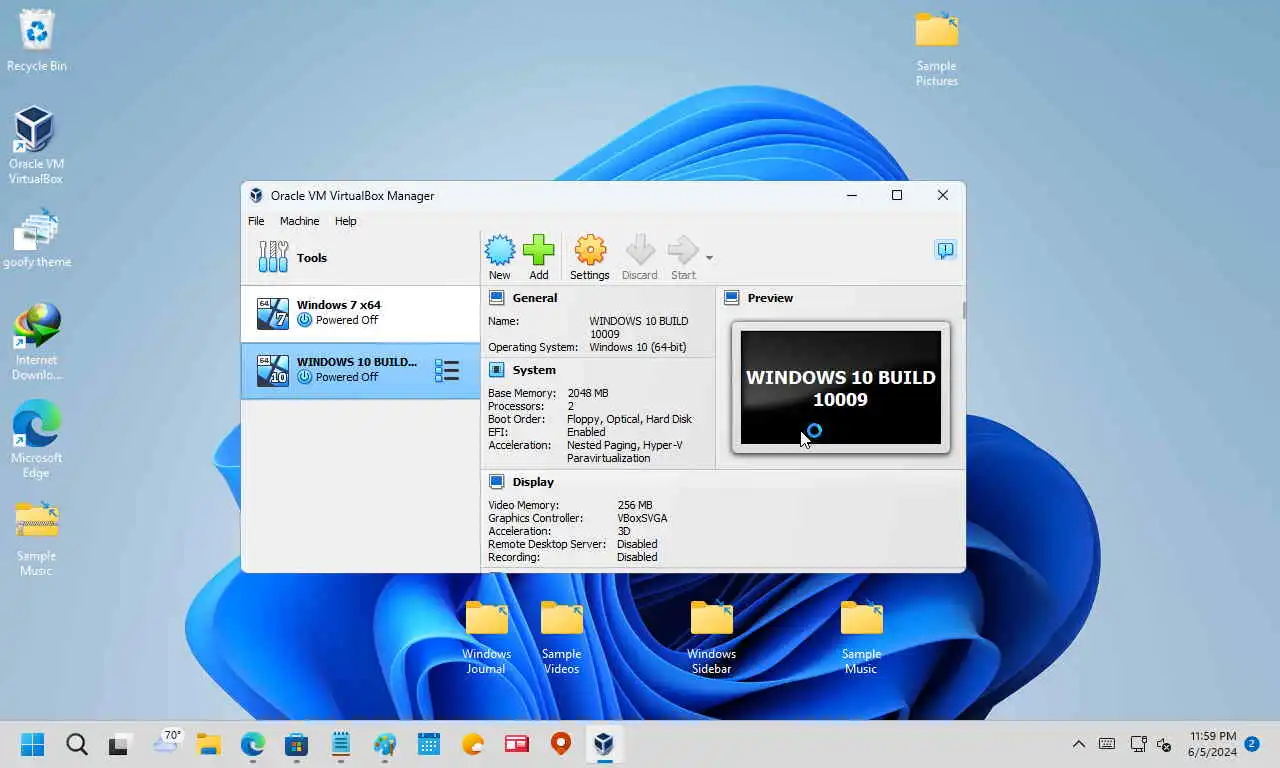The image size is (1280, 768).
Task: Select the Internet Download Manager desktop shortcut
Action: (x=36, y=342)
